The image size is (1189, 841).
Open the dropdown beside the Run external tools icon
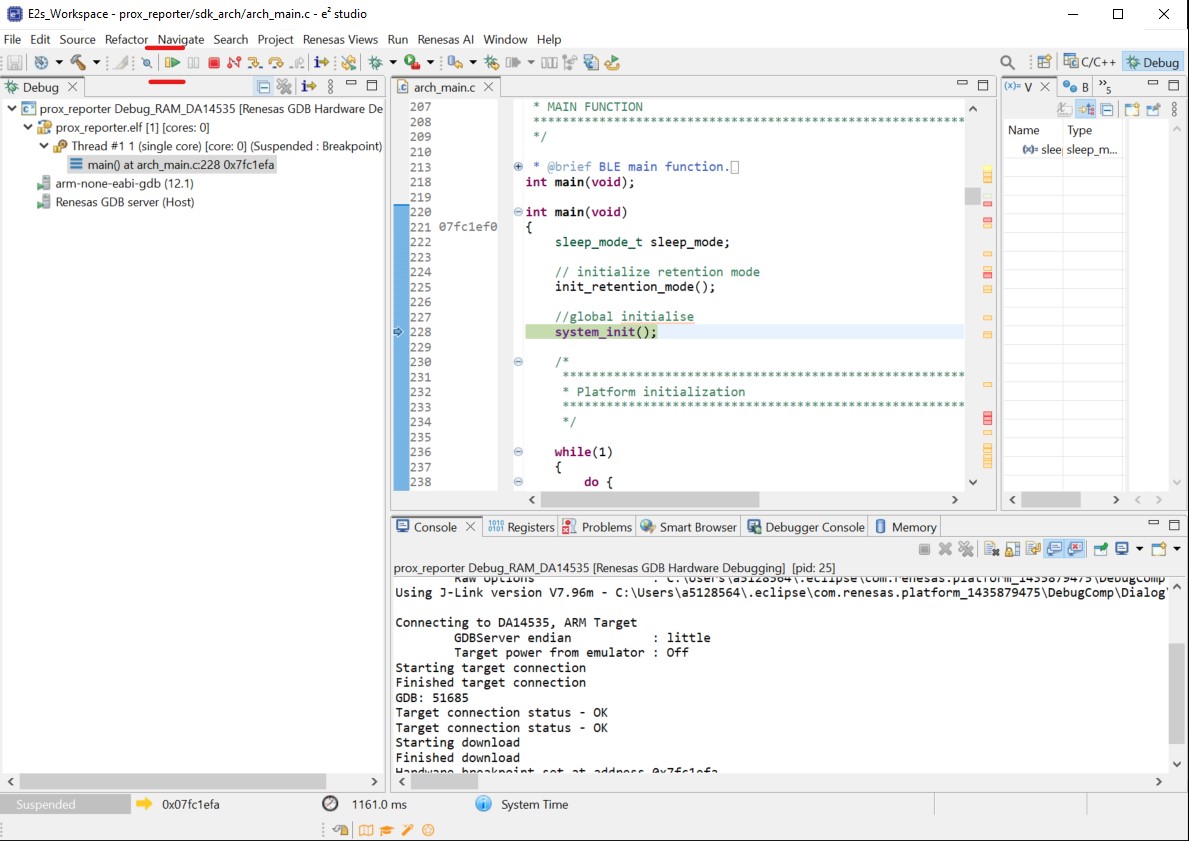[x=430, y=62]
